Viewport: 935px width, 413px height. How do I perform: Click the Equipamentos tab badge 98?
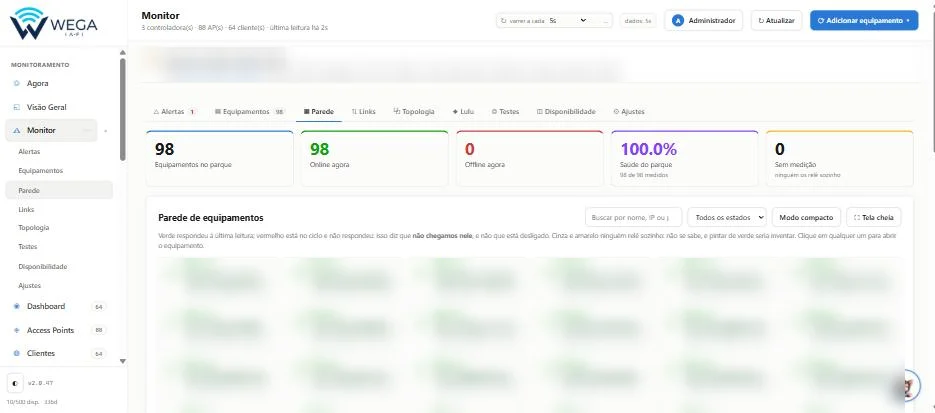tap(279, 111)
